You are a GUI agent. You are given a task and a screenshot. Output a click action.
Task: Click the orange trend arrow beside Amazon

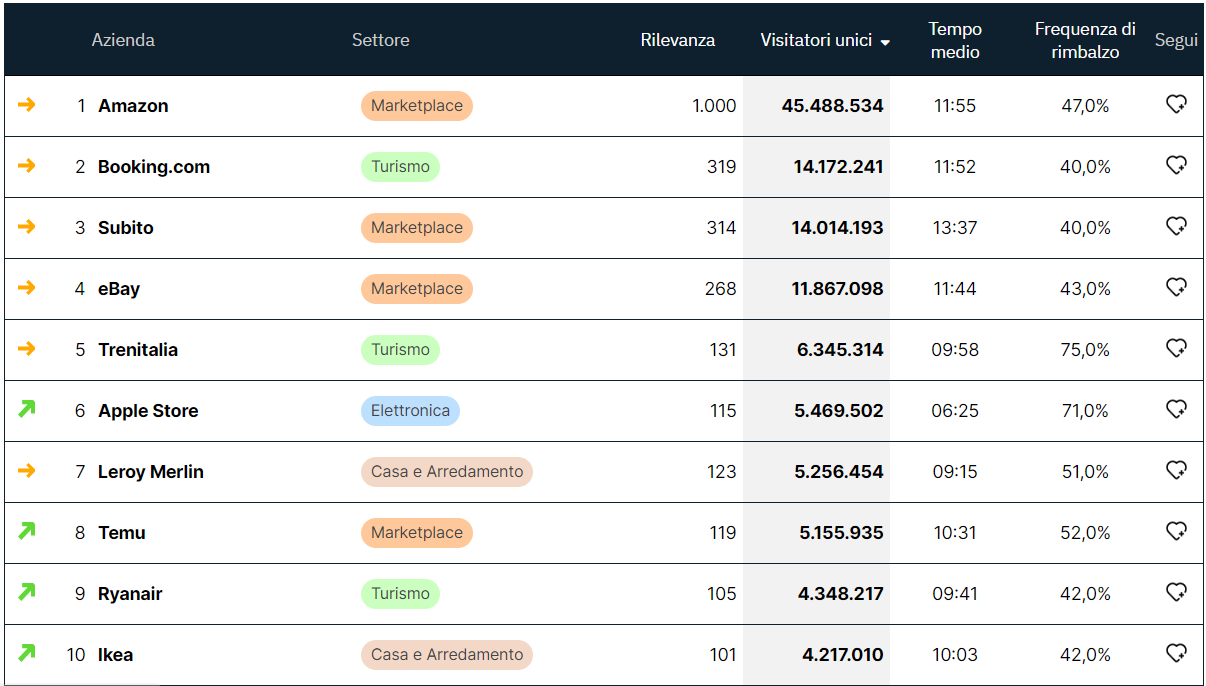27,104
